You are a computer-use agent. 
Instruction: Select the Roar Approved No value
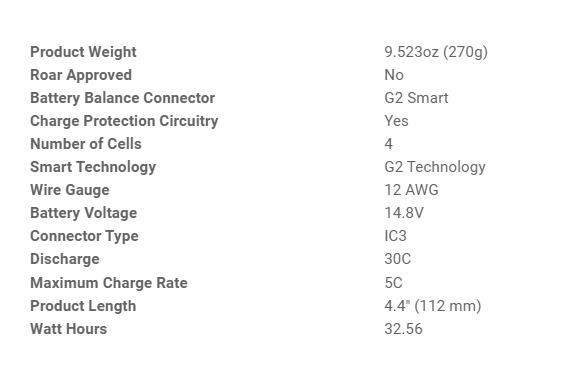pos(394,75)
